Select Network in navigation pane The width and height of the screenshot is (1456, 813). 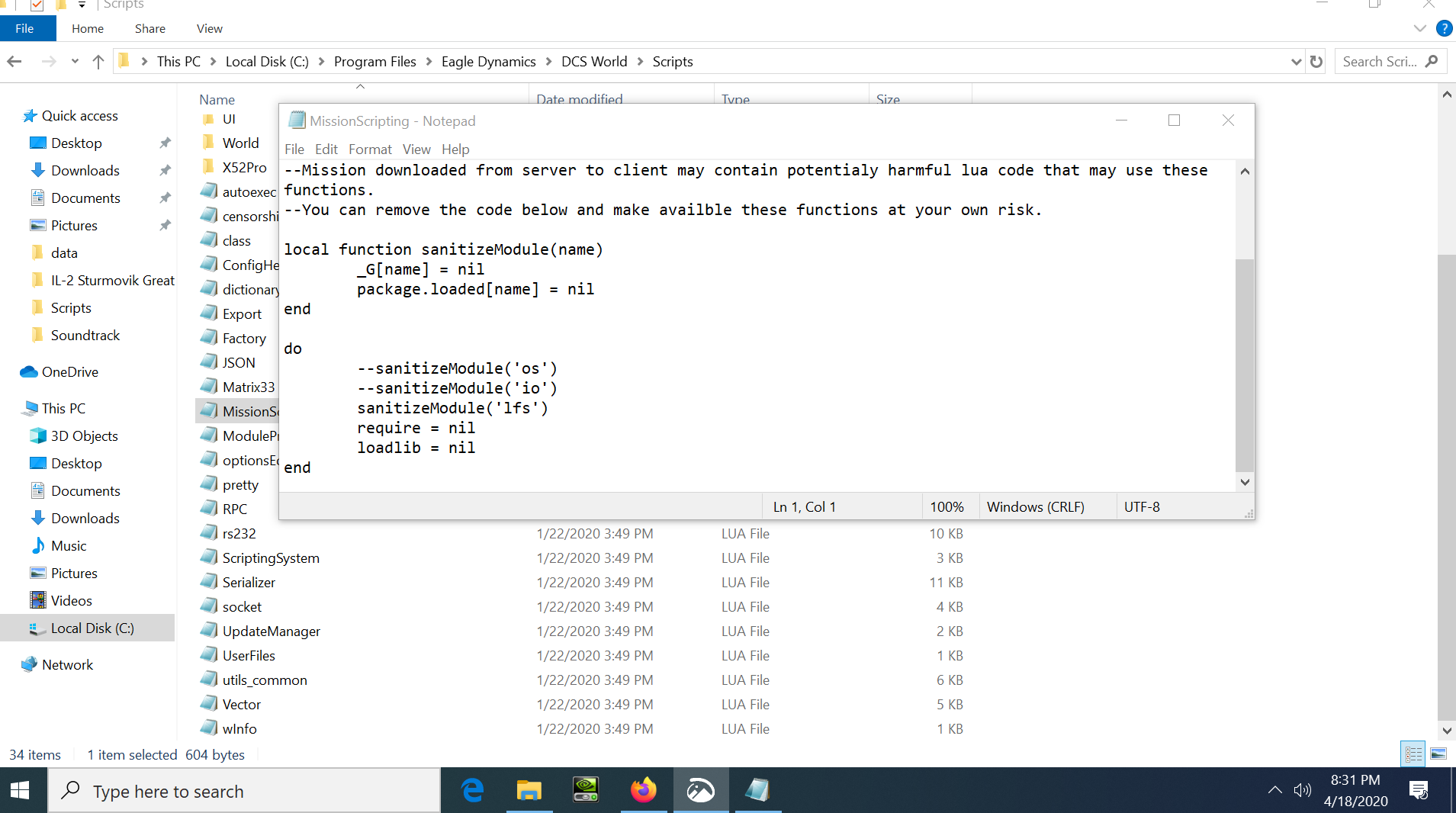[x=67, y=665]
